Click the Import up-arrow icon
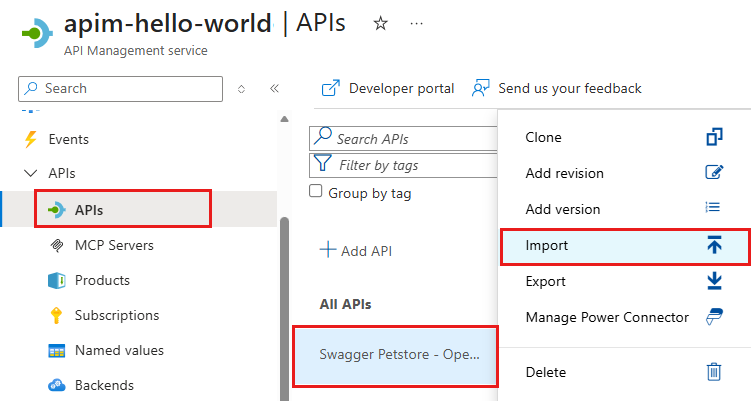The height and width of the screenshot is (401, 751). click(x=714, y=245)
